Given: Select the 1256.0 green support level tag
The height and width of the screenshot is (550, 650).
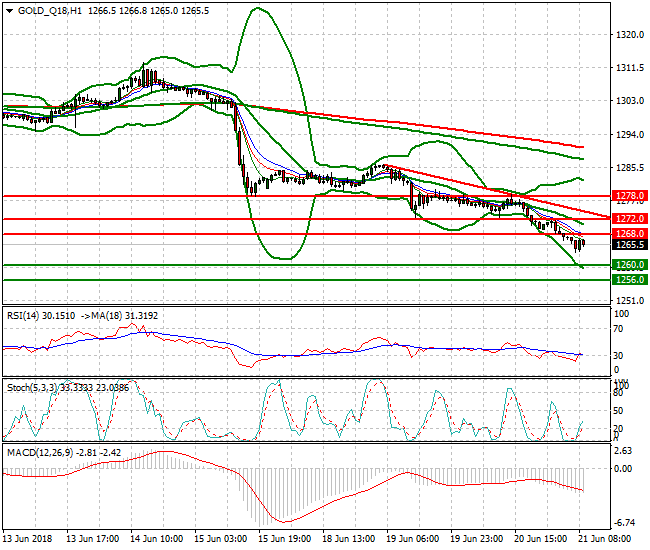Looking at the screenshot, I should coord(628,280).
